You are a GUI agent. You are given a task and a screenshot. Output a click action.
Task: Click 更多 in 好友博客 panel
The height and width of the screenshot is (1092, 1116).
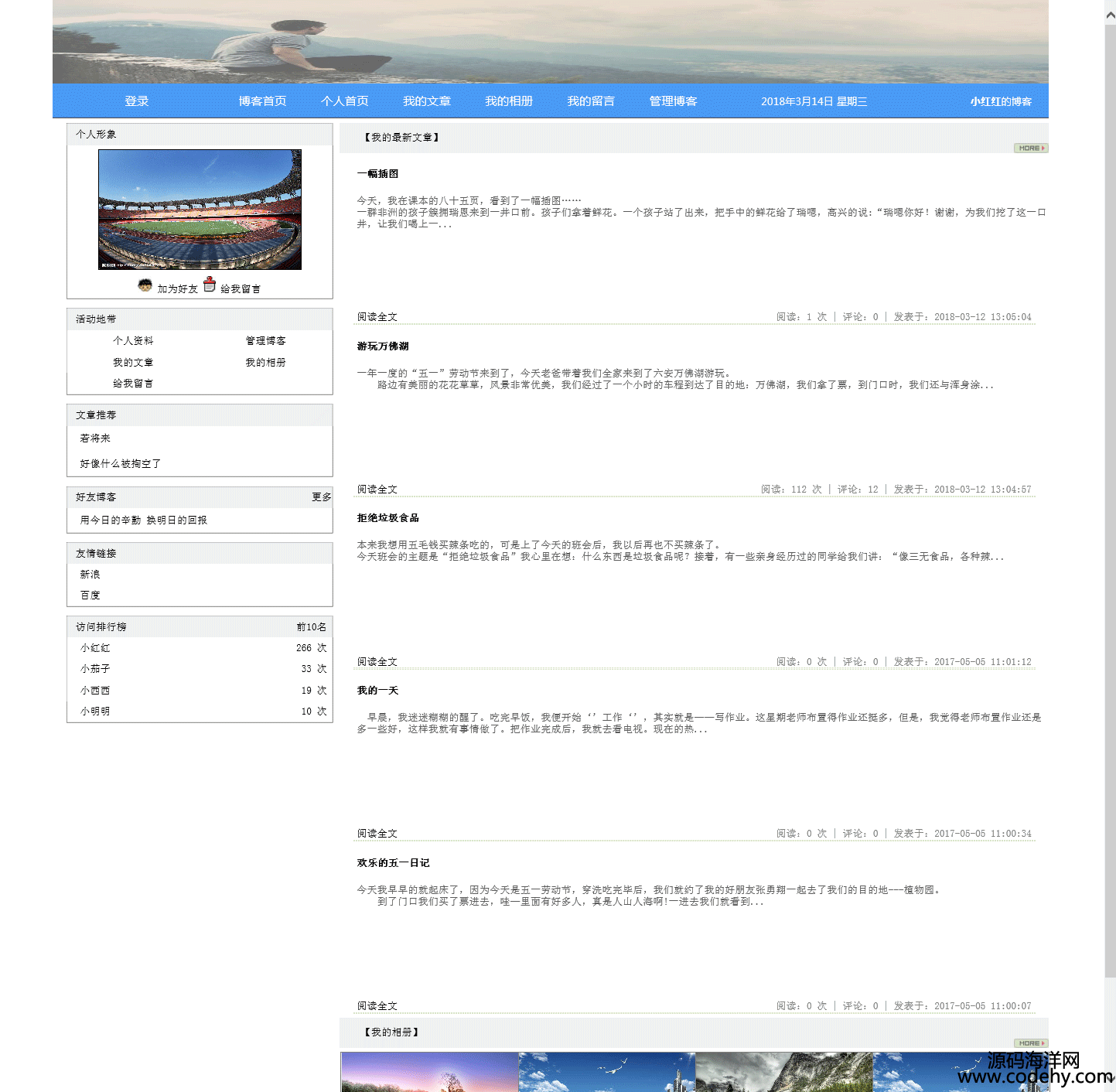pyautogui.click(x=322, y=497)
